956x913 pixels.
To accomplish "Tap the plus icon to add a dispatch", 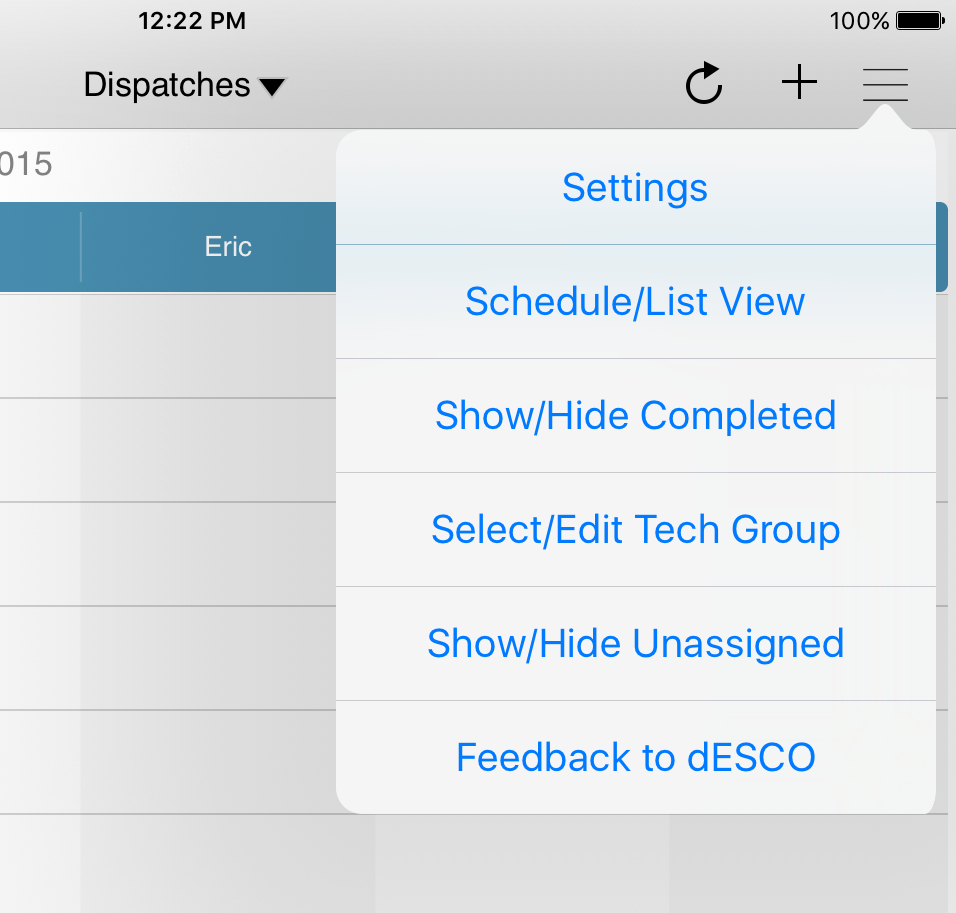I will click(x=800, y=83).
